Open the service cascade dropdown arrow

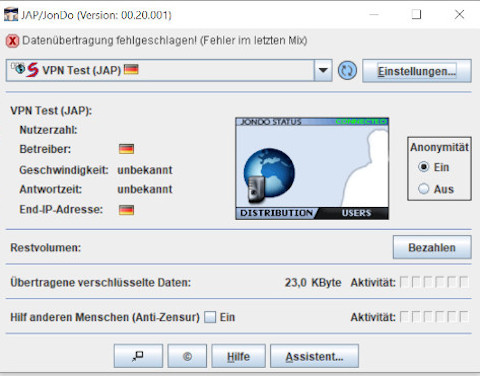tap(323, 70)
